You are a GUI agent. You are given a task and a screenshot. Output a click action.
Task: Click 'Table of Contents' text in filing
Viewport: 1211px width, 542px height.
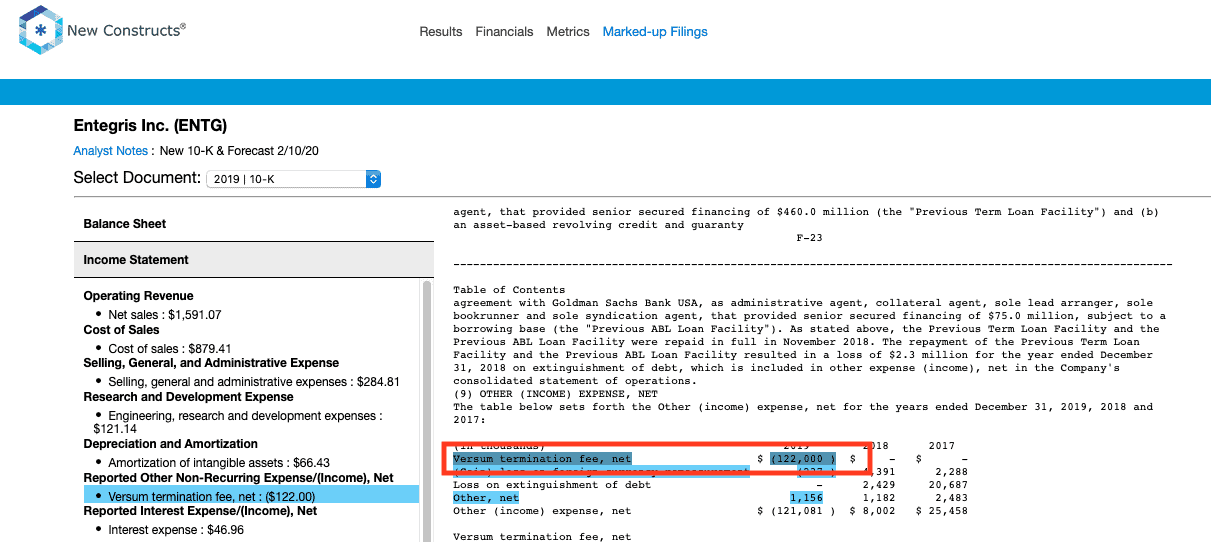pyautogui.click(x=509, y=290)
